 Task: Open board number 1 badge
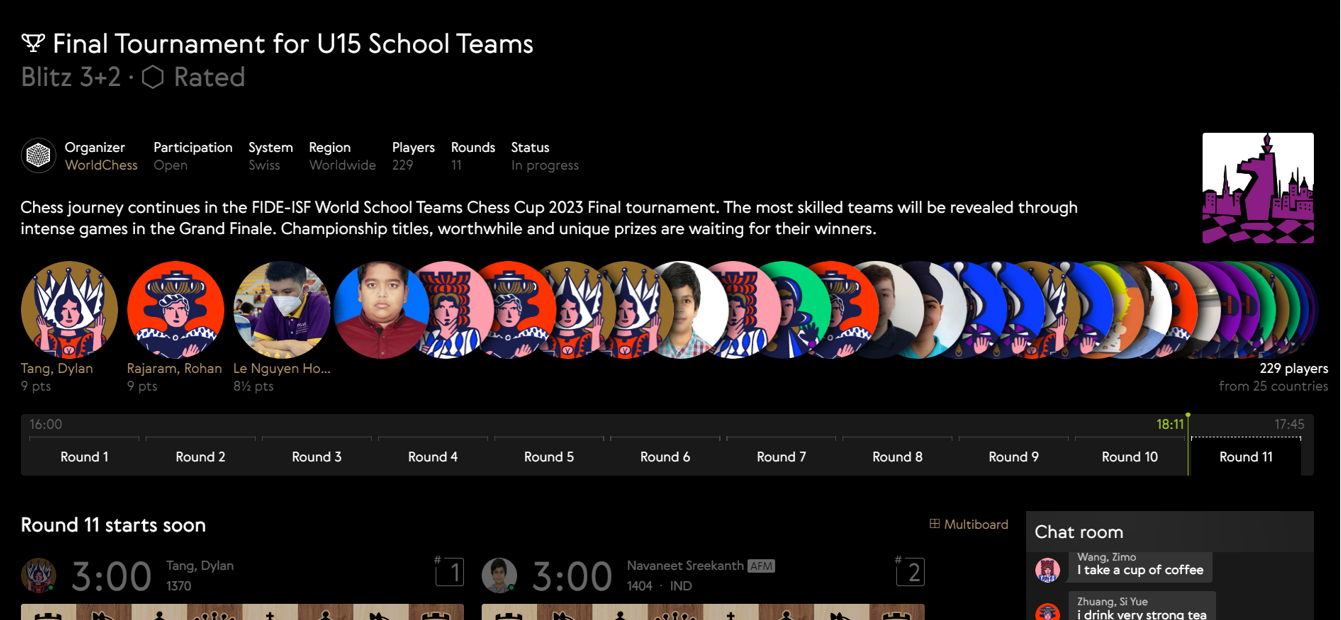450,572
